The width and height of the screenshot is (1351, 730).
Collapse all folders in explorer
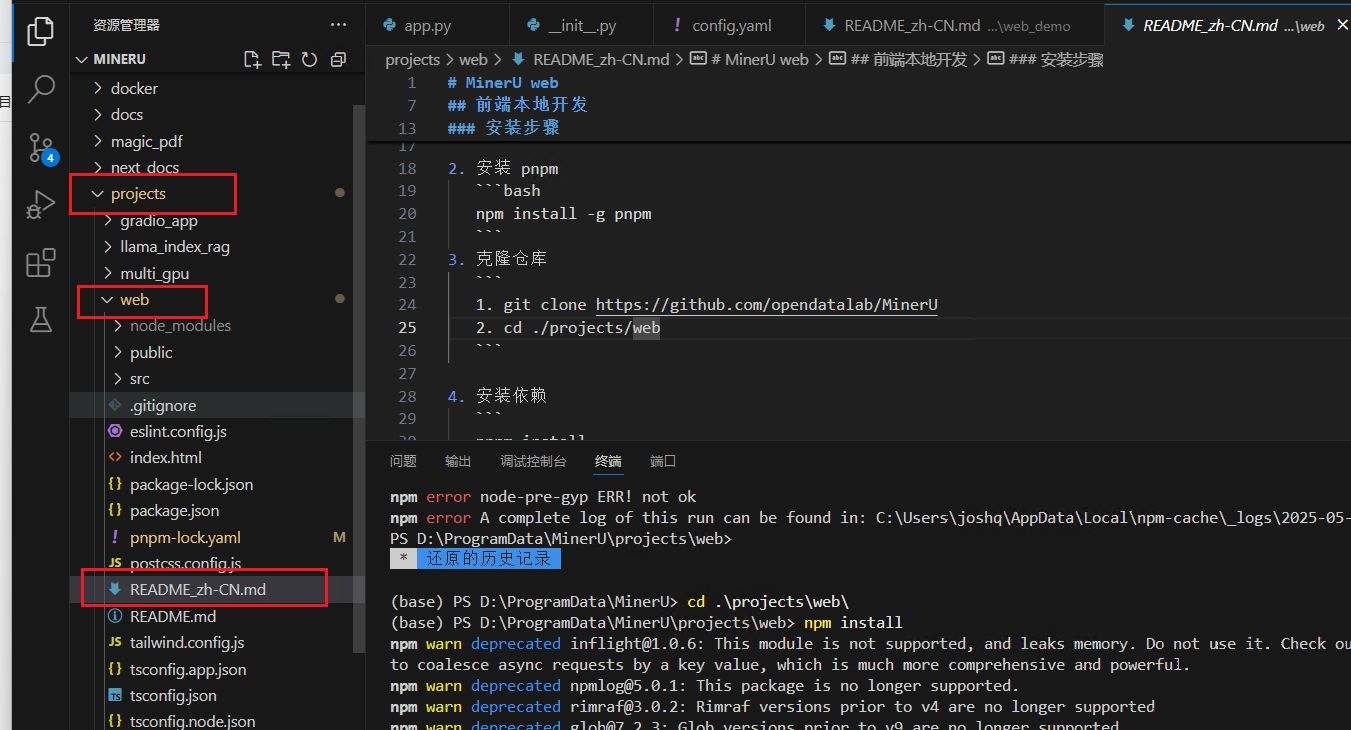[338, 60]
